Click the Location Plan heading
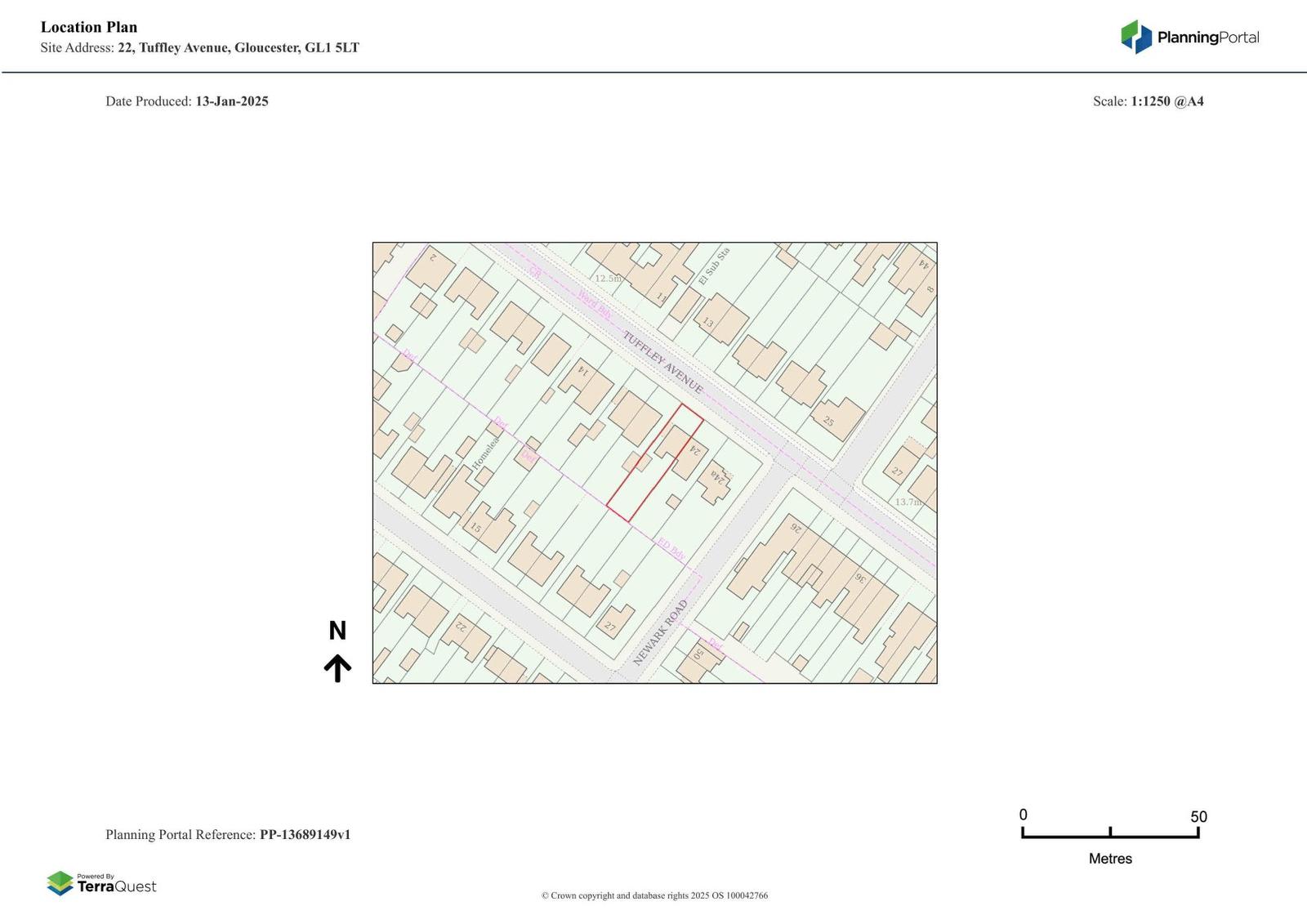The height and width of the screenshot is (924, 1307). (89, 27)
